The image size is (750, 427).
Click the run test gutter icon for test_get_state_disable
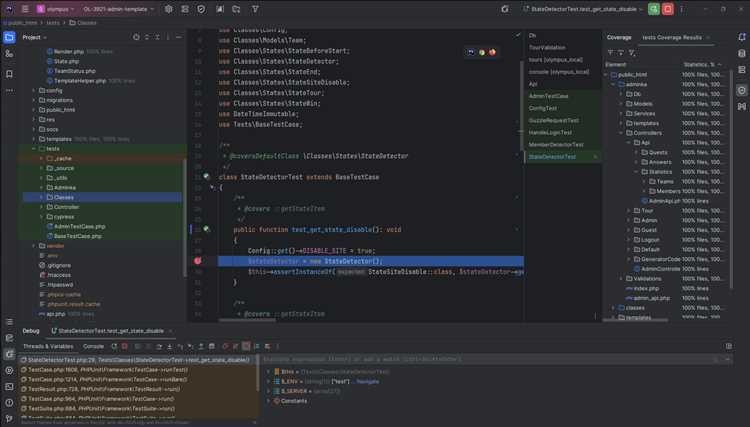[206, 229]
